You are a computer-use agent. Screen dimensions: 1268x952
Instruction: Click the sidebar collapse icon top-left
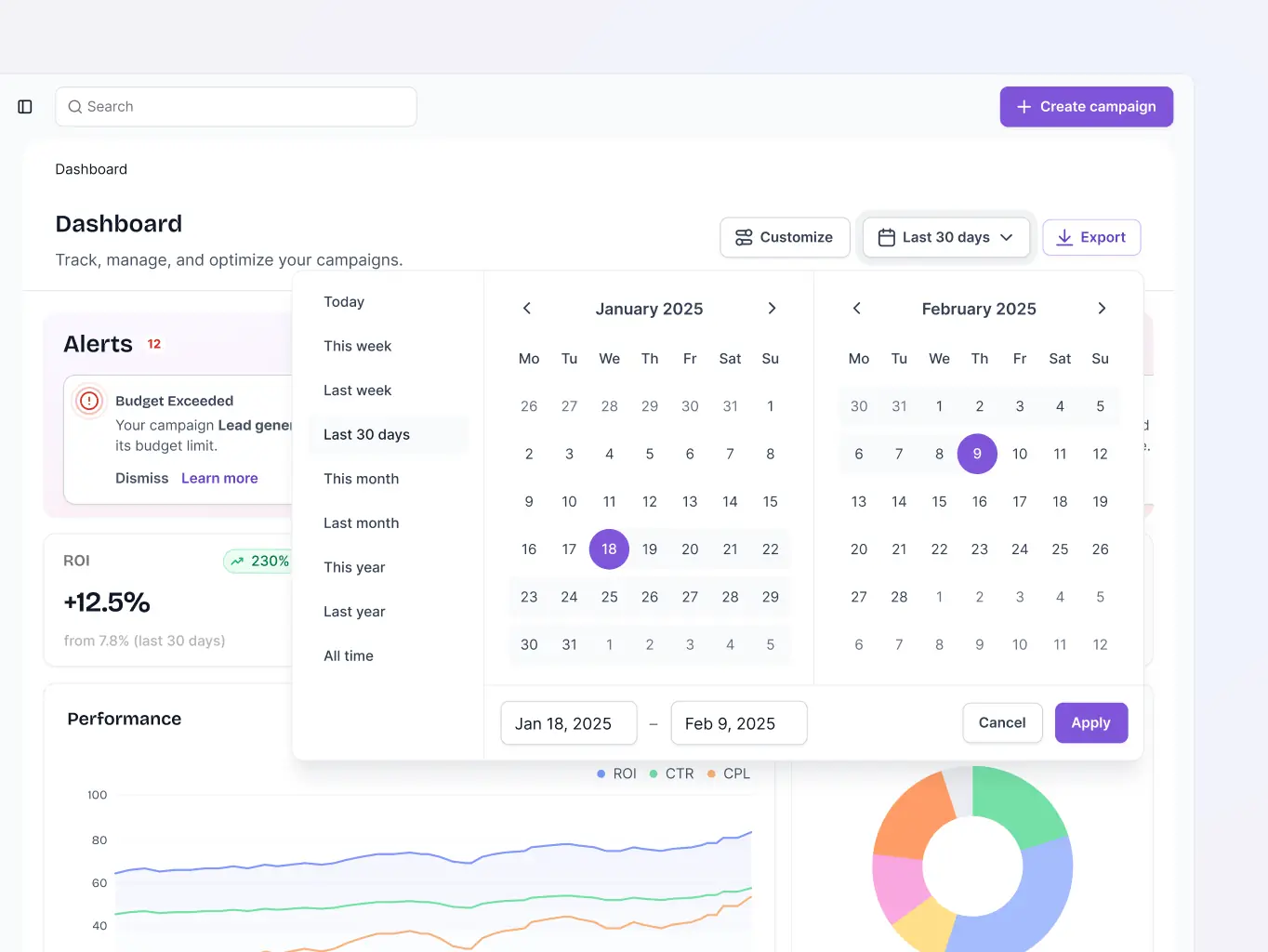[24, 106]
